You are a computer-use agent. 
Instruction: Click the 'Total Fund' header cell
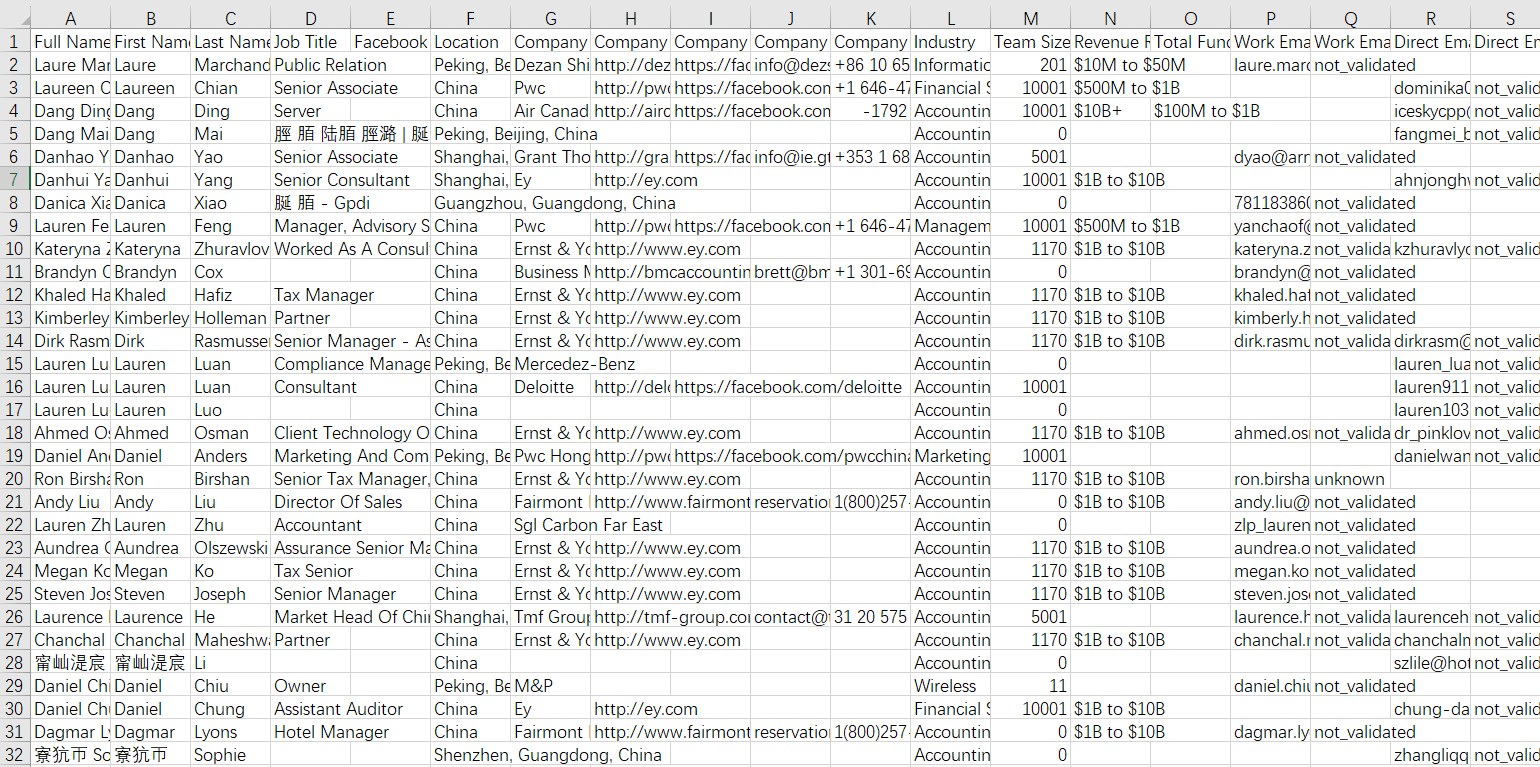click(1190, 42)
